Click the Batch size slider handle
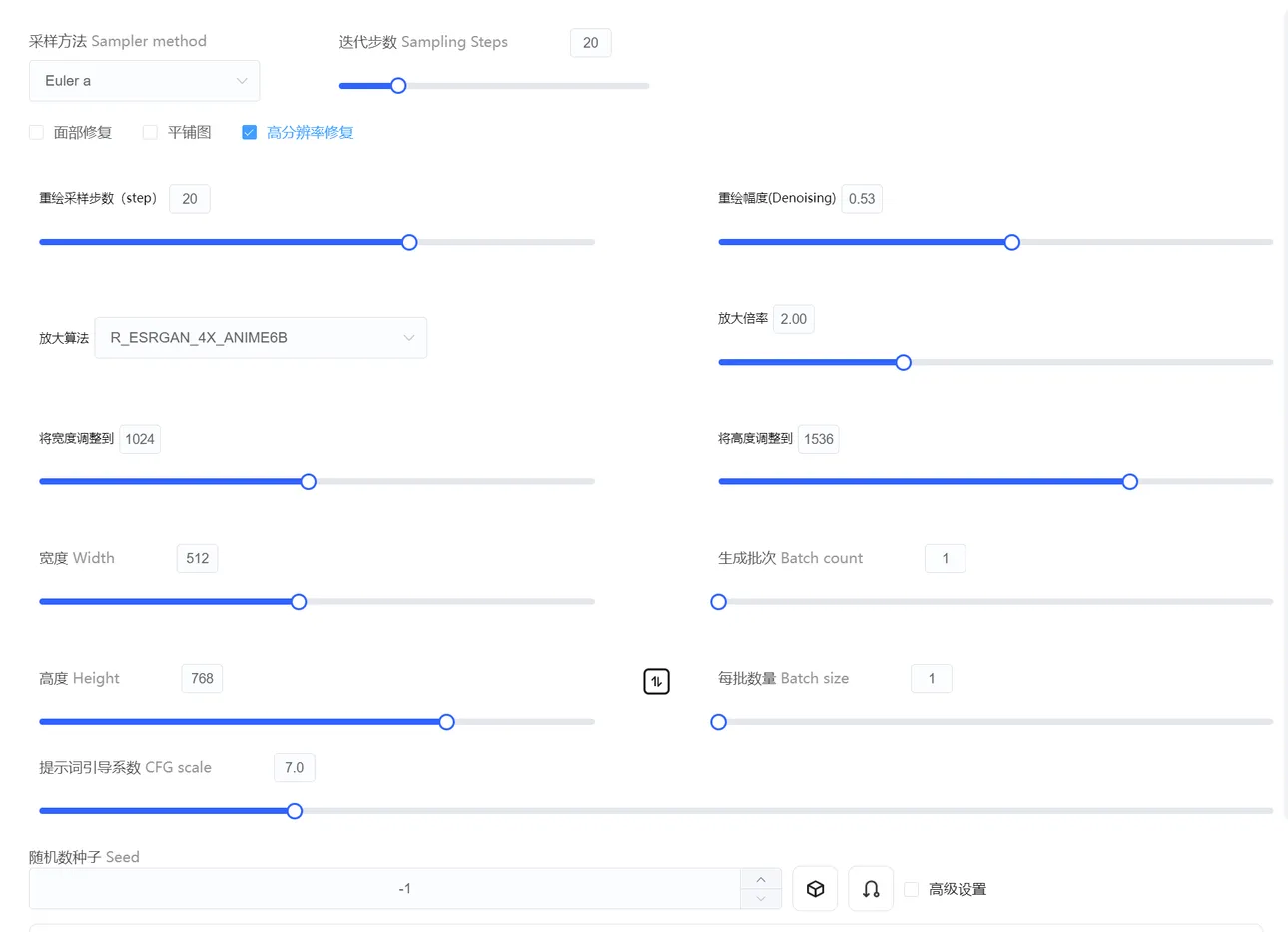 719,722
